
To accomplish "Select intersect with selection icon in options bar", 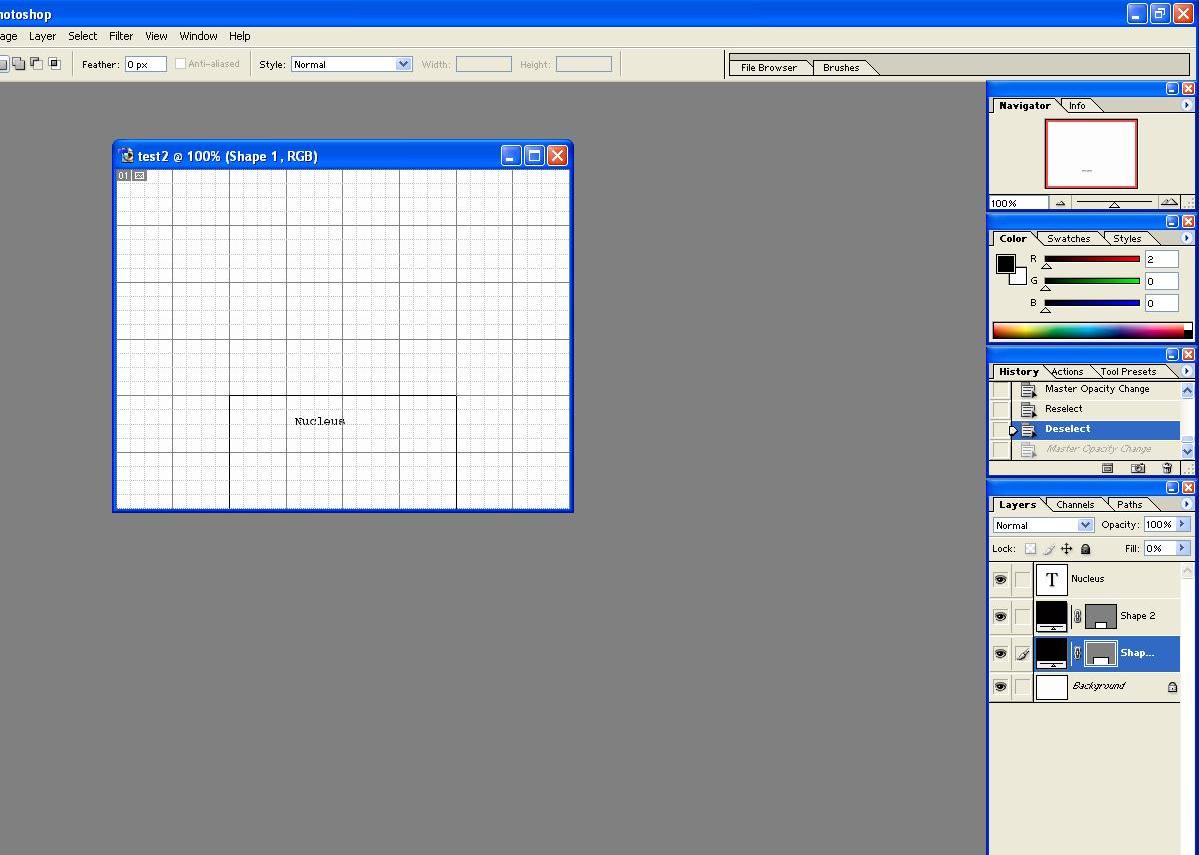I will coord(55,64).
